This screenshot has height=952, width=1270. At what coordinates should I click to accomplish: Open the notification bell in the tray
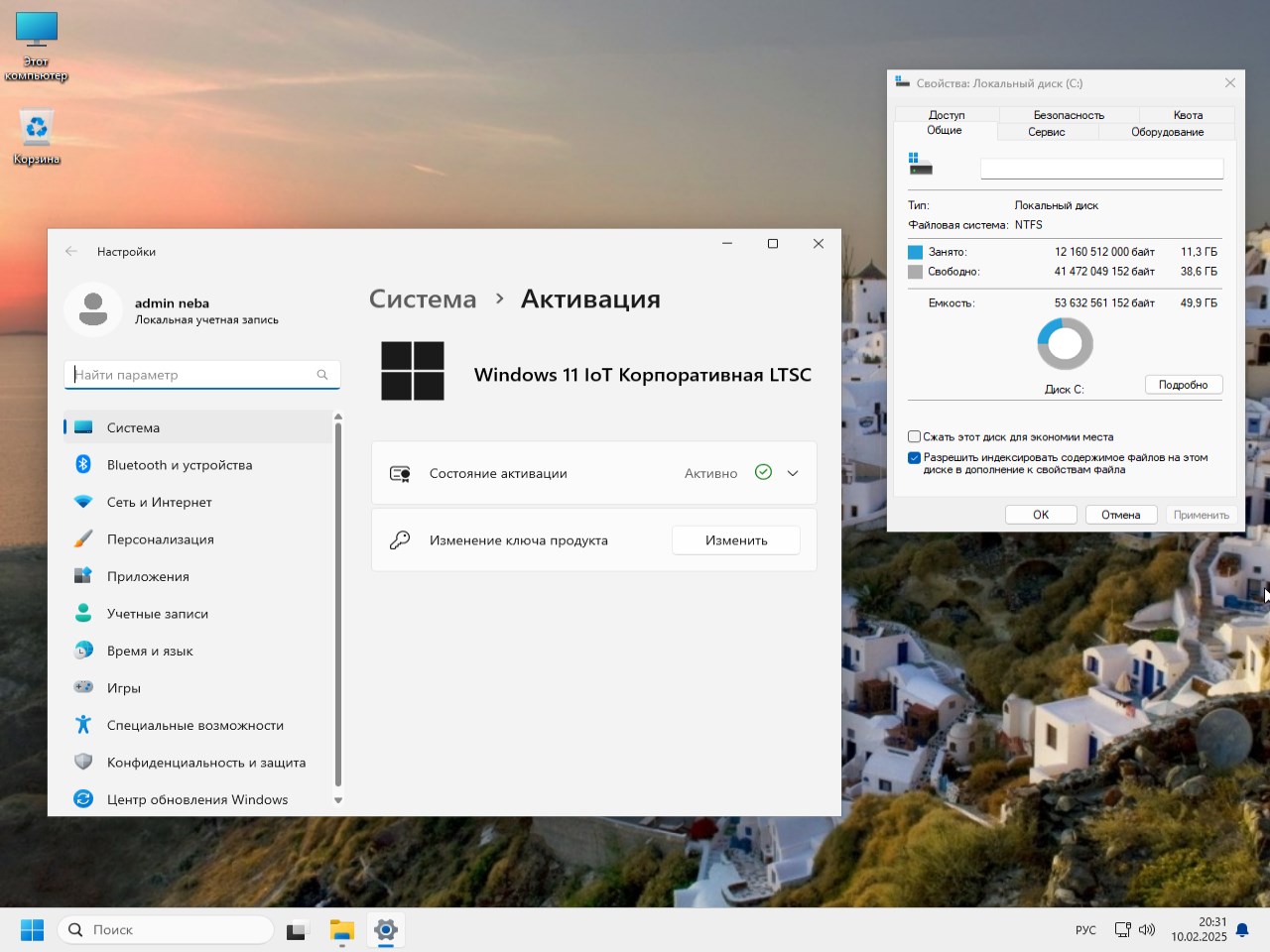pos(1242,930)
